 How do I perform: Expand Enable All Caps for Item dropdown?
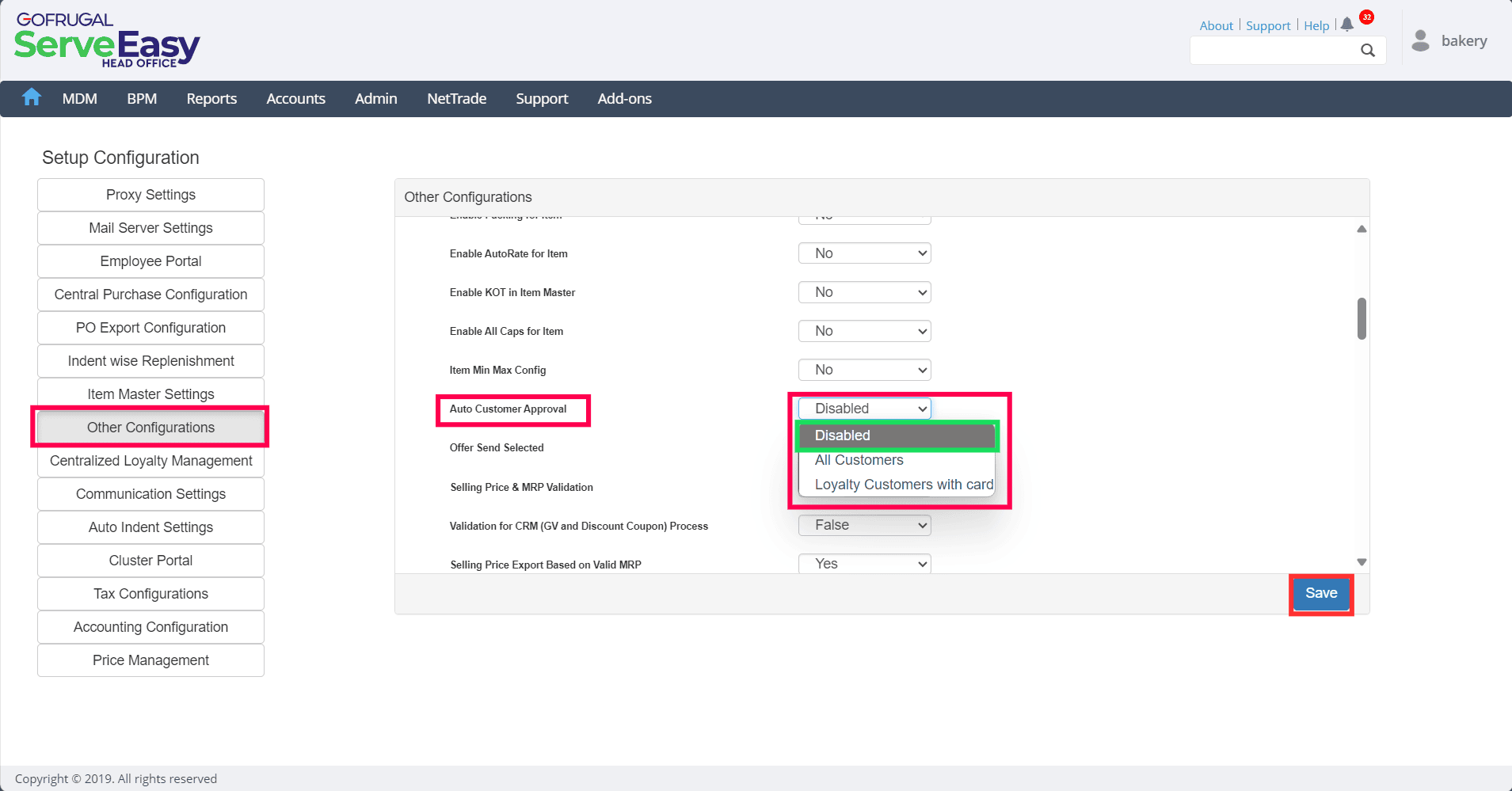pos(864,331)
